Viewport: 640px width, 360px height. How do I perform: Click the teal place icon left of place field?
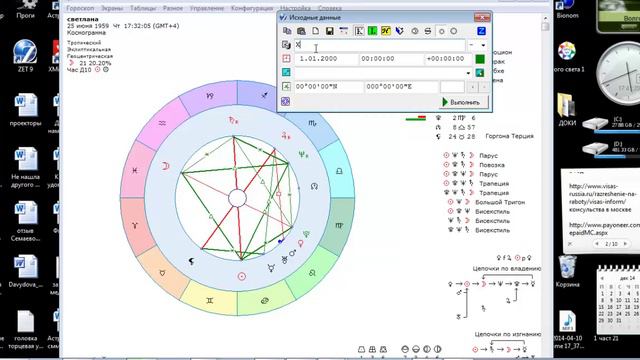pyautogui.click(x=286, y=73)
